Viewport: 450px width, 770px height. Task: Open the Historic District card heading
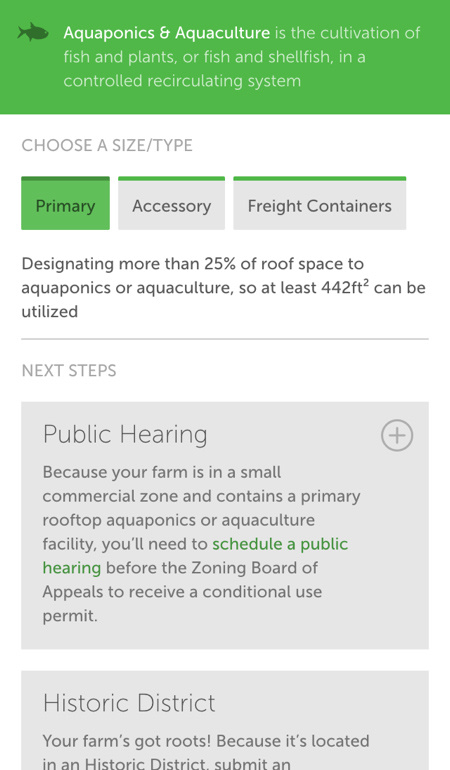pos(129,703)
